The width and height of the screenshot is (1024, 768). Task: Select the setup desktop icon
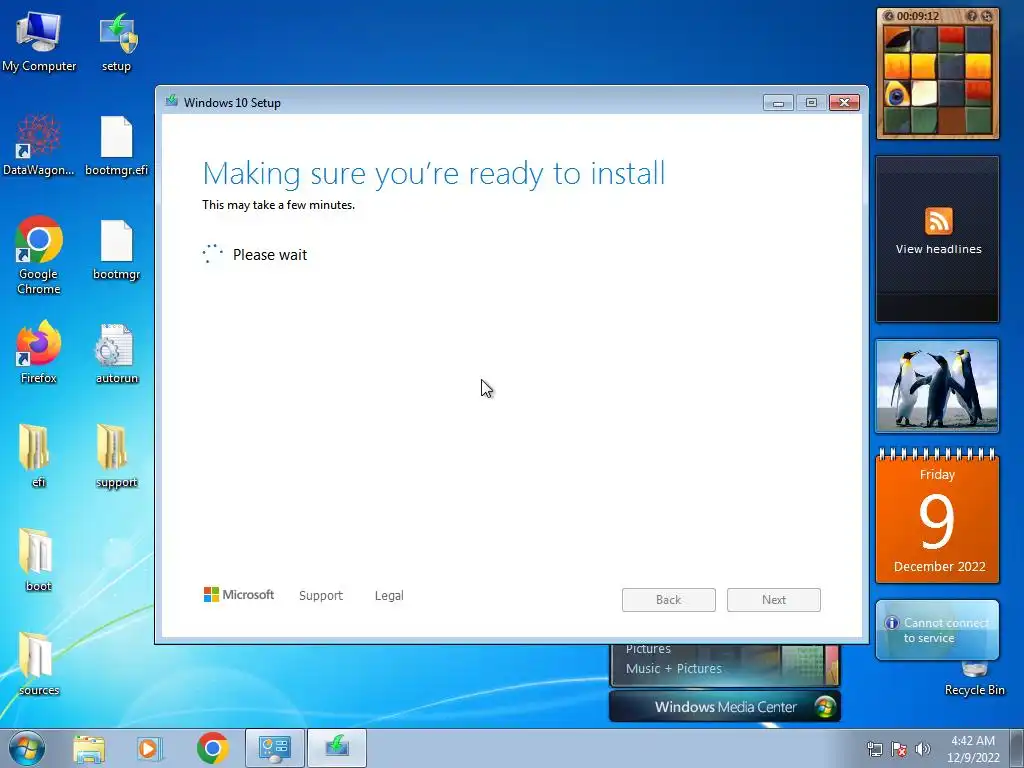click(x=116, y=40)
